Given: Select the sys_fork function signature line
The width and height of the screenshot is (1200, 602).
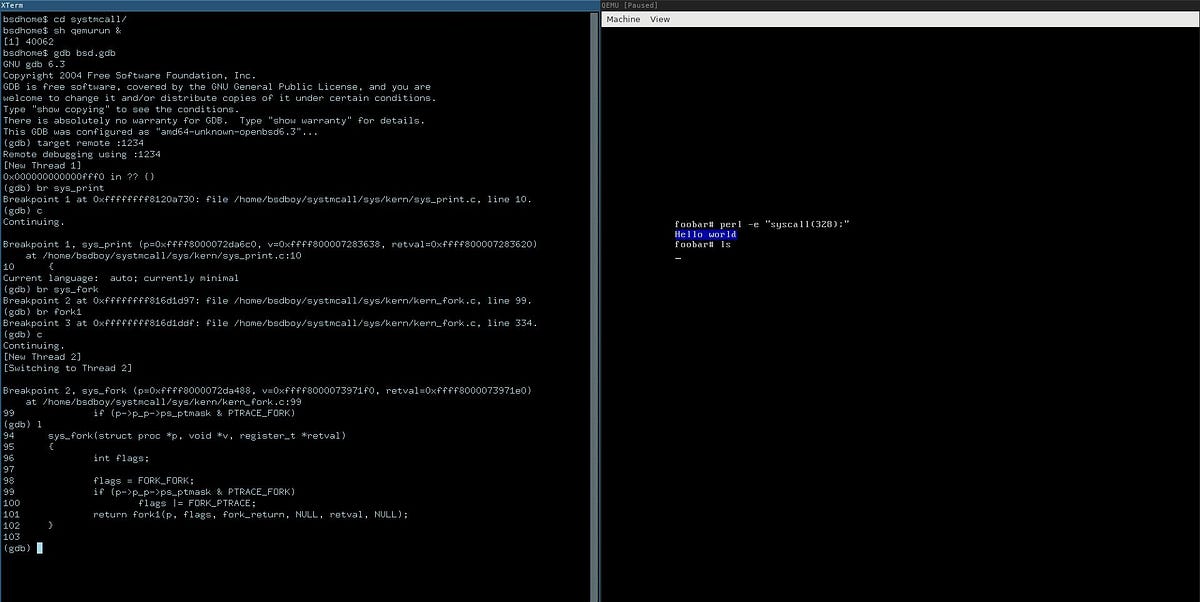Looking at the screenshot, I should pos(200,435).
